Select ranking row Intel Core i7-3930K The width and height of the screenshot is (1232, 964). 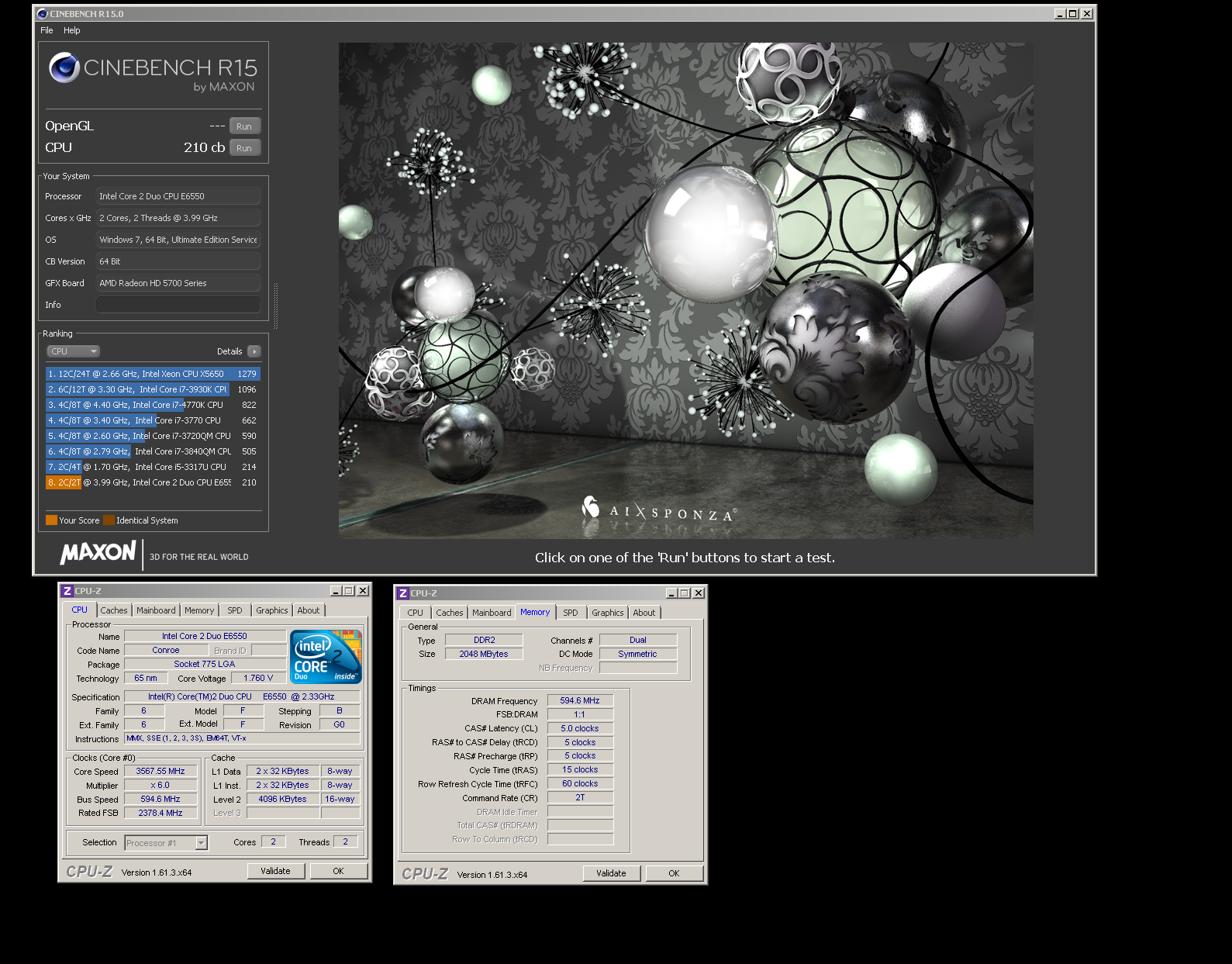coord(153,389)
